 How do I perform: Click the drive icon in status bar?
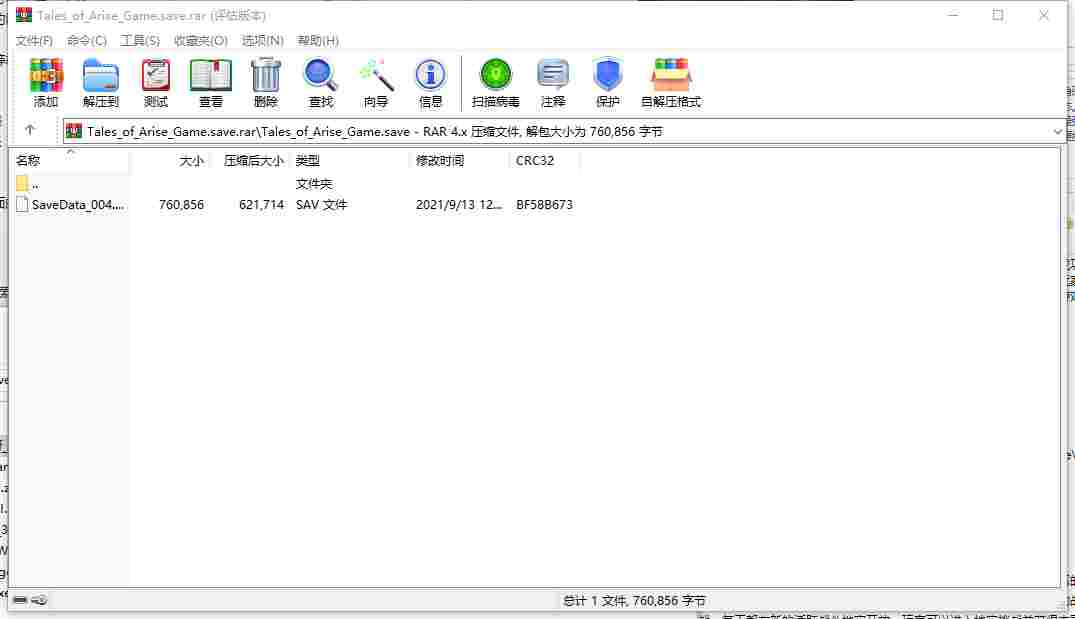click(20, 600)
